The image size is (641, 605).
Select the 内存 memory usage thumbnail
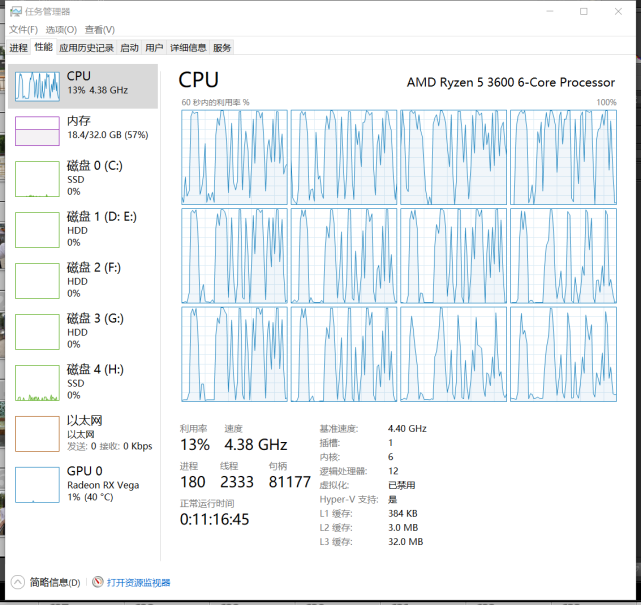tap(37, 131)
